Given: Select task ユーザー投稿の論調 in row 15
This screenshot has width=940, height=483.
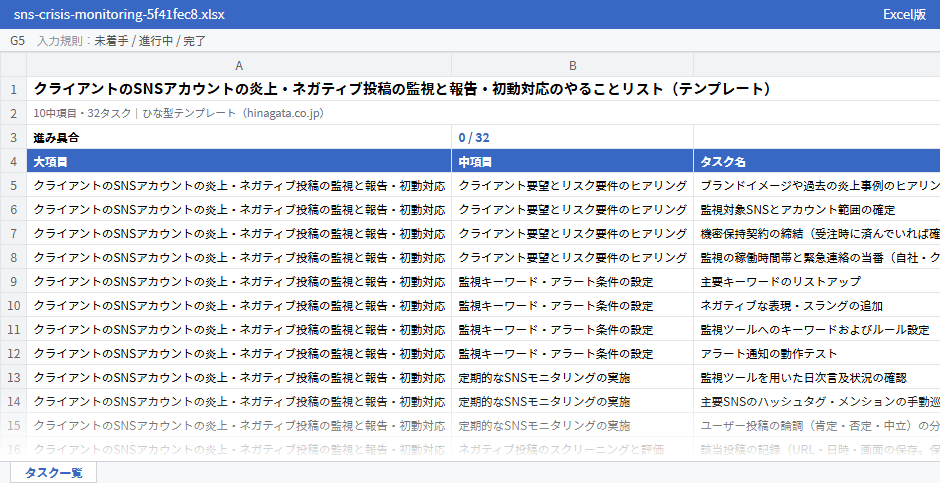Looking at the screenshot, I should tap(817, 425).
